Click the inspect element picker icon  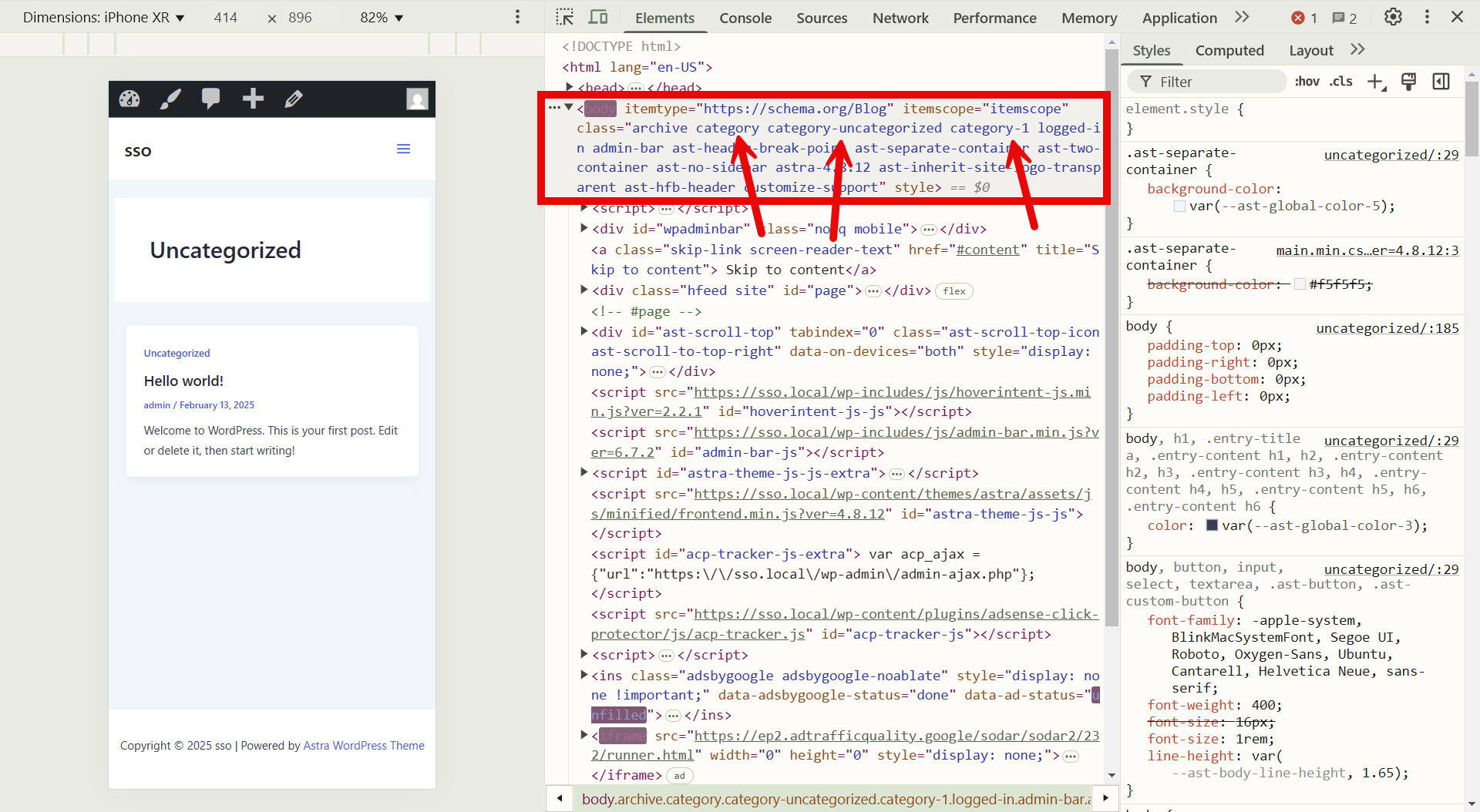point(565,17)
